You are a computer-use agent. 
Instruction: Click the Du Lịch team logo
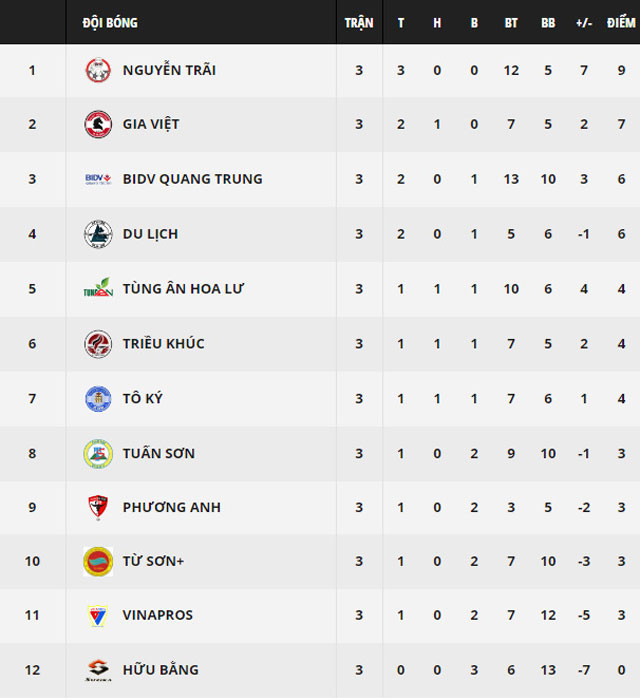pyautogui.click(x=97, y=234)
